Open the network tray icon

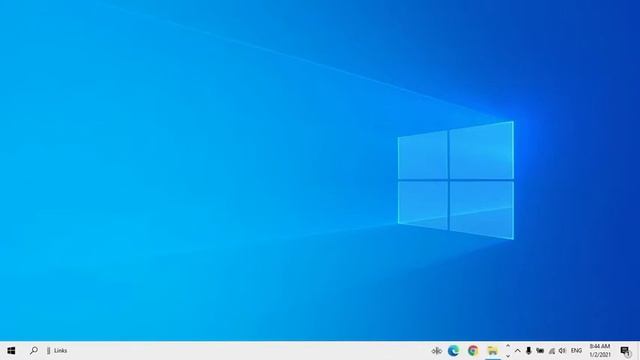click(552, 351)
